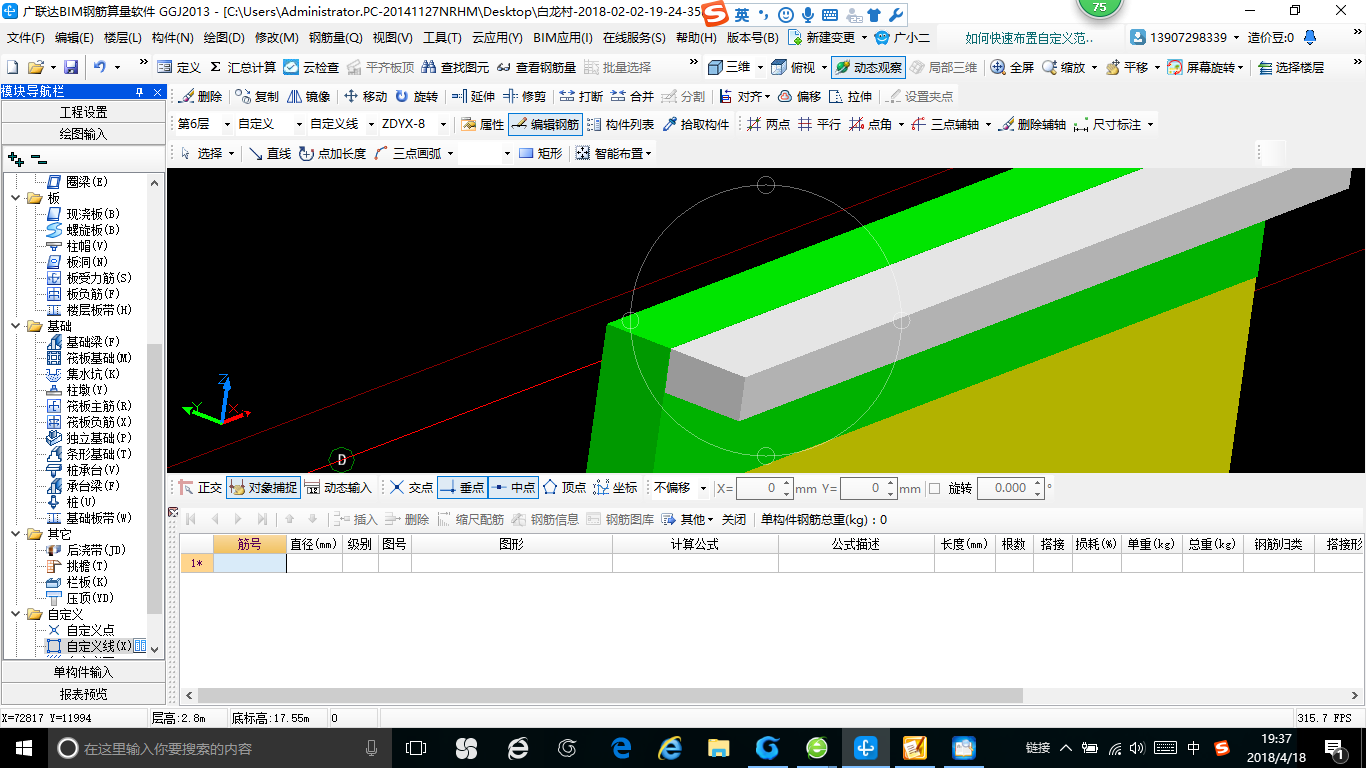This screenshot has height=768, width=1366.
Task: Expand the 智能布置 dropdown arrow
Action: point(649,154)
